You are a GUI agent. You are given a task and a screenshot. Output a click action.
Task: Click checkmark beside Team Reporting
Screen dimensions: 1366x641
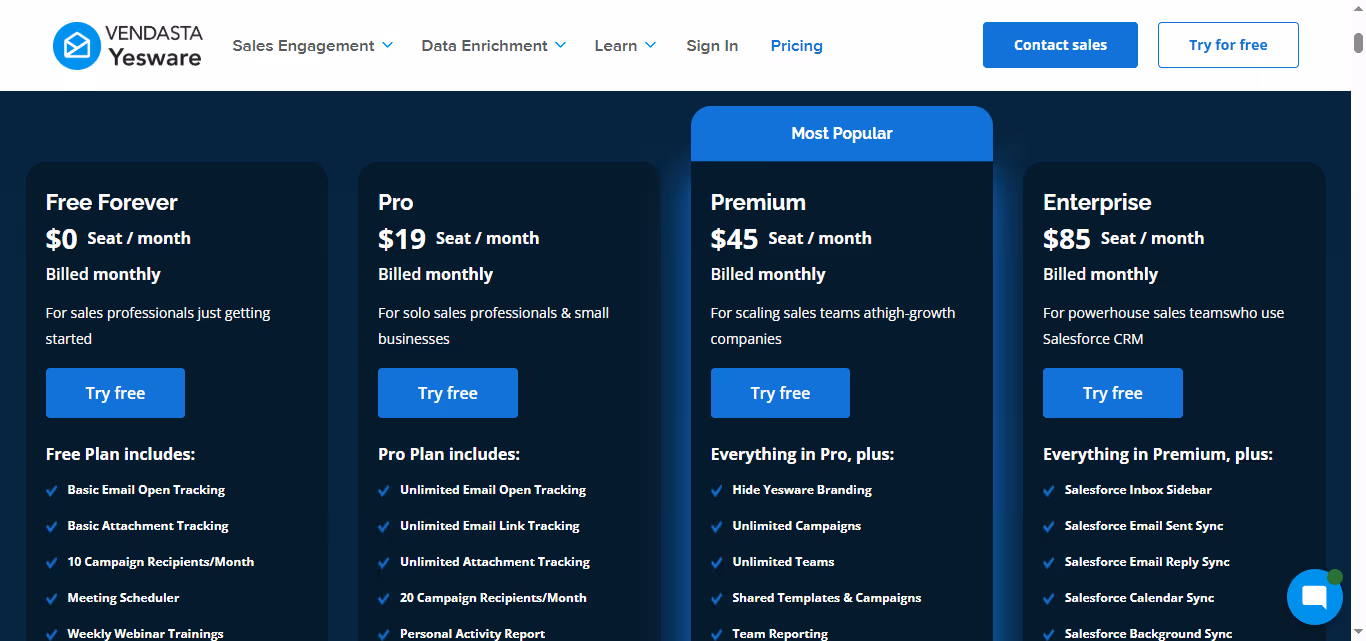(717, 635)
